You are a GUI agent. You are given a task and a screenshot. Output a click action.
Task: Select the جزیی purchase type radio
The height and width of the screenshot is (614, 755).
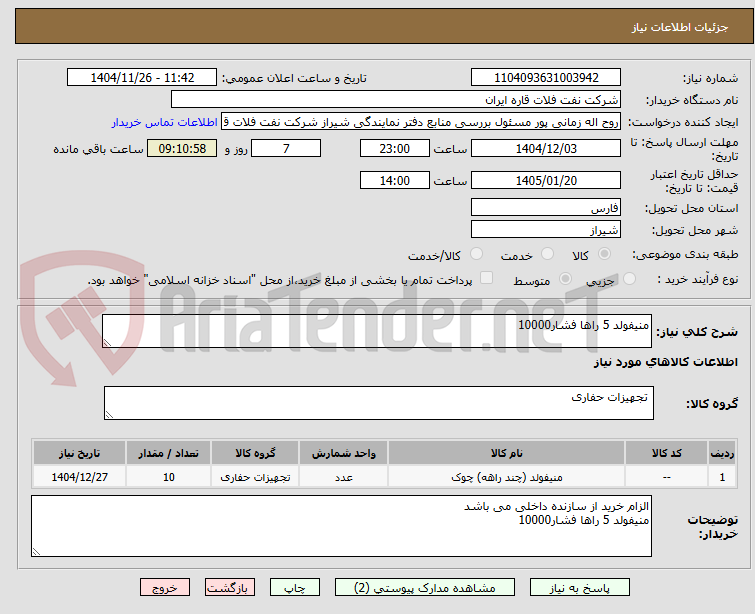(x=629, y=278)
